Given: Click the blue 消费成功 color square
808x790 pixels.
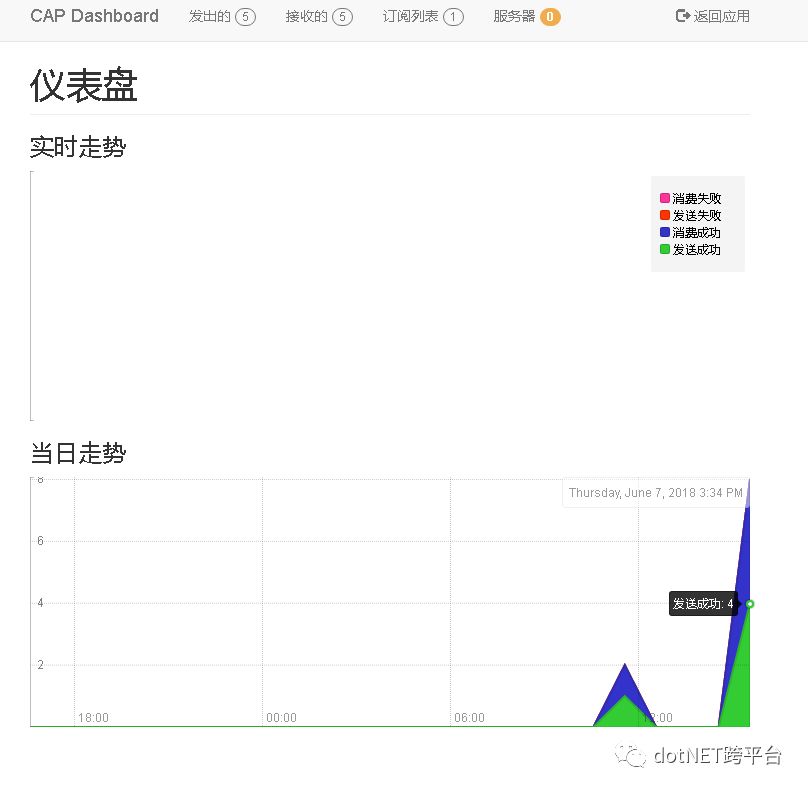Looking at the screenshot, I should tap(663, 232).
